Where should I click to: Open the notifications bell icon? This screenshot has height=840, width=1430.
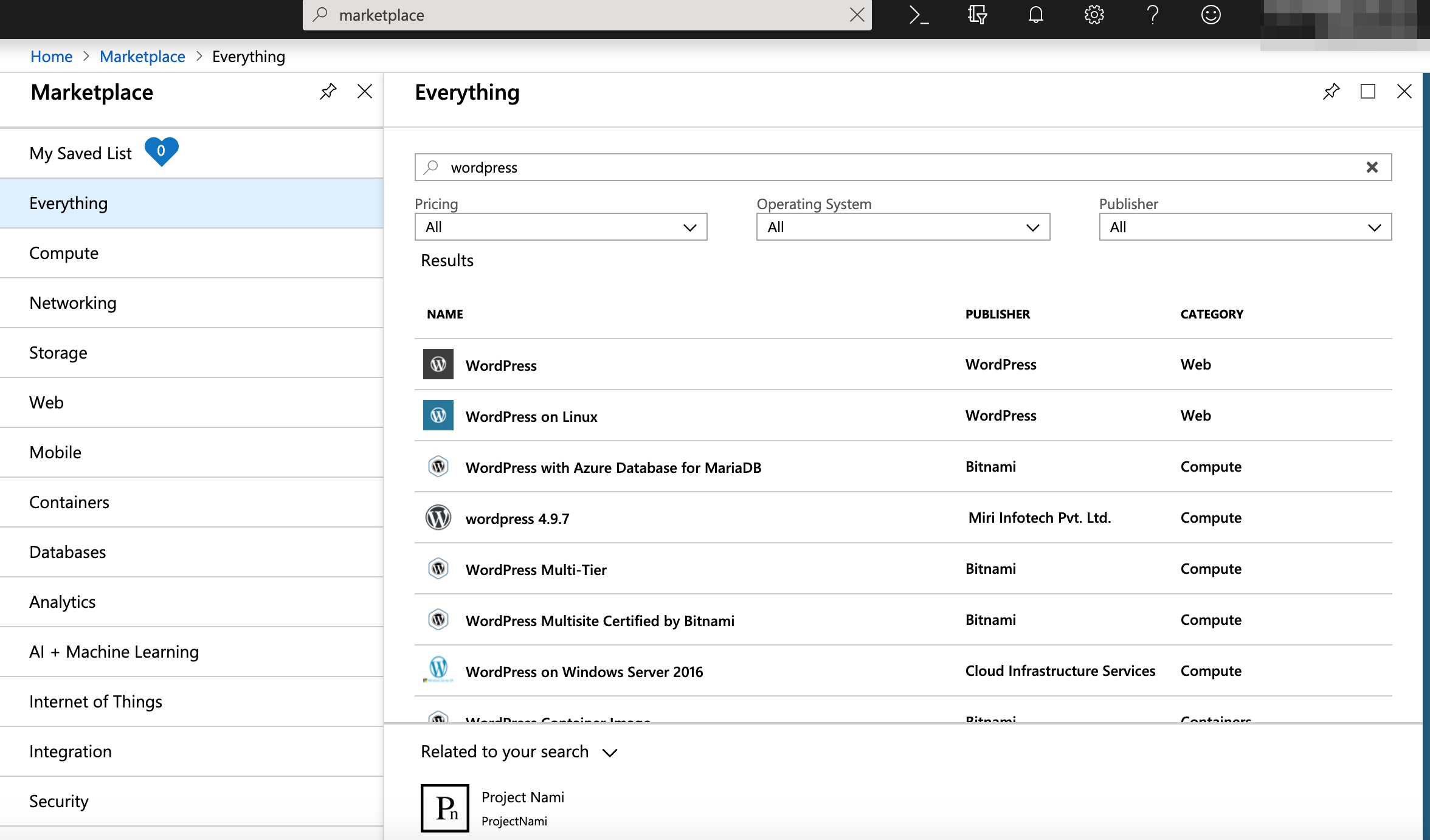point(1035,15)
